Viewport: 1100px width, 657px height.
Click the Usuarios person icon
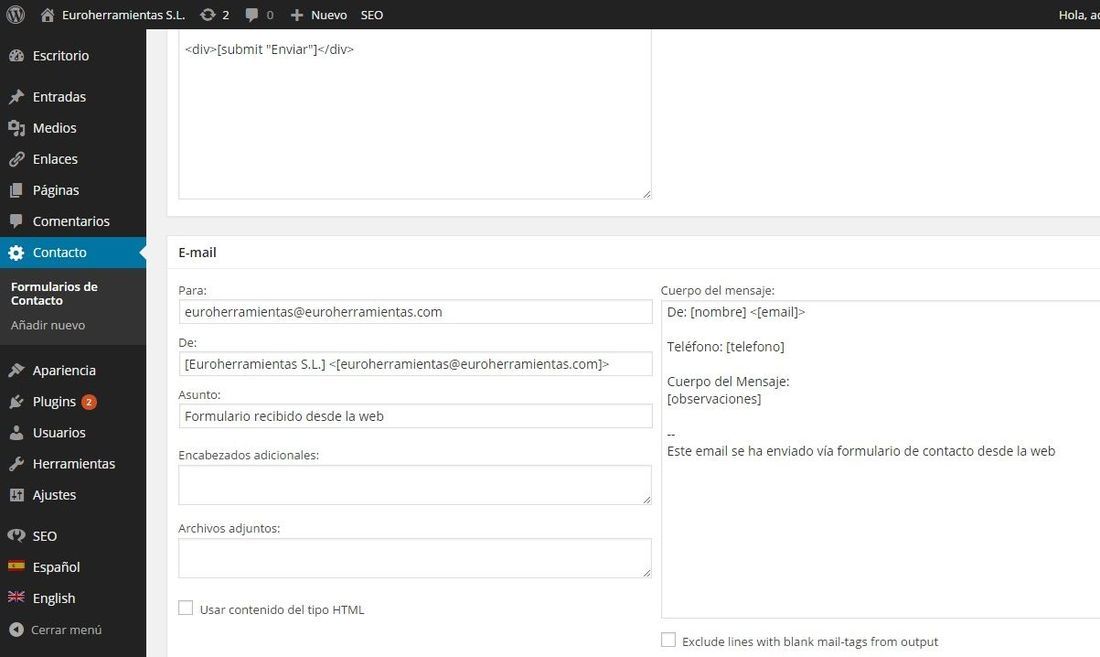pos(16,433)
